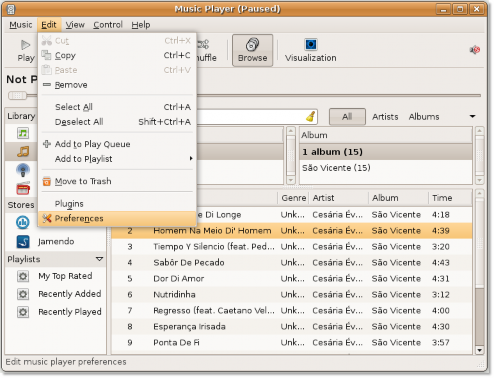Select track Homem Na Meio Di' Homem

pyautogui.click(x=292, y=231)
